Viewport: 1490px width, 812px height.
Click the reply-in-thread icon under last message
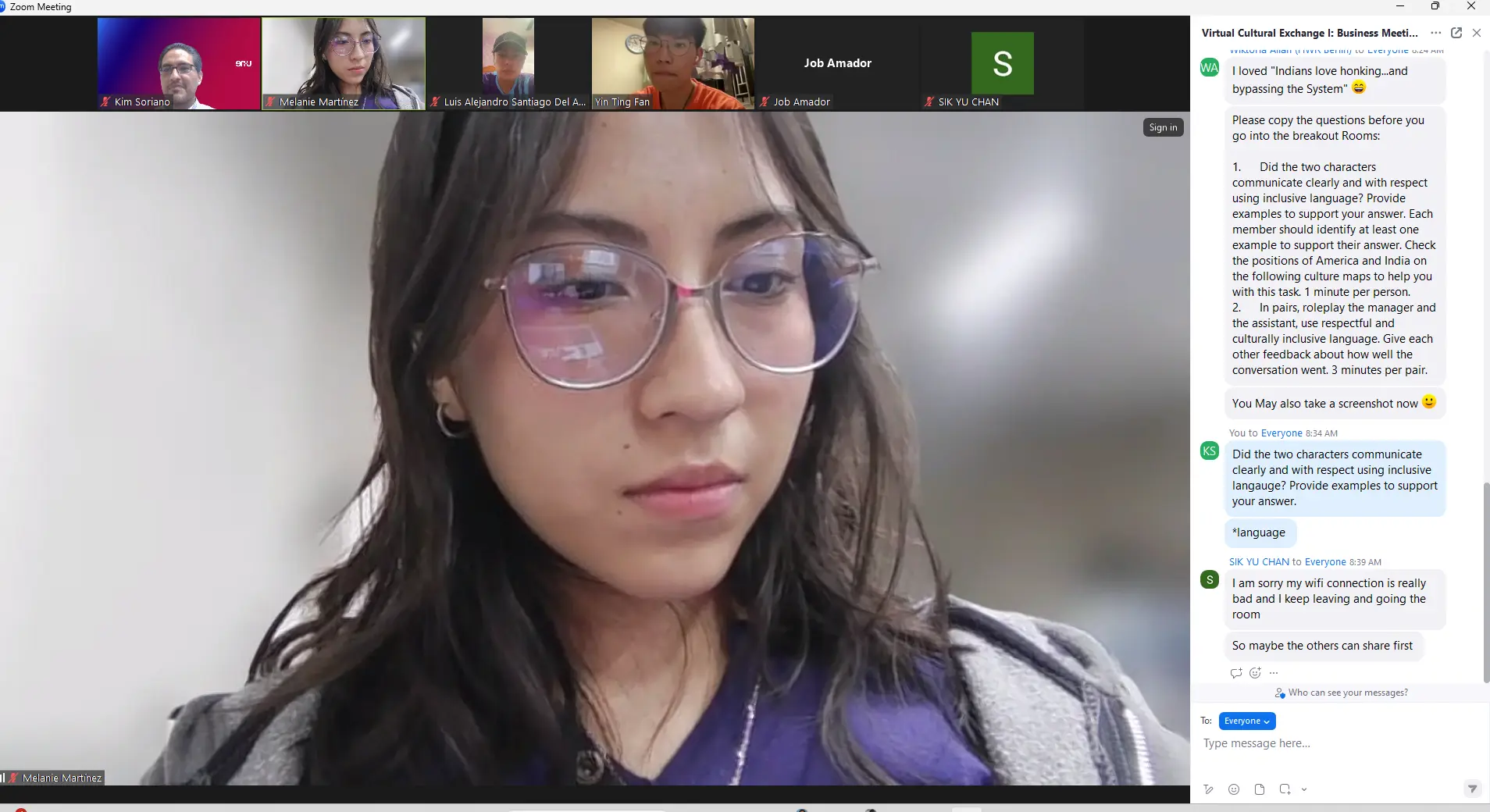coord(1236,673)
